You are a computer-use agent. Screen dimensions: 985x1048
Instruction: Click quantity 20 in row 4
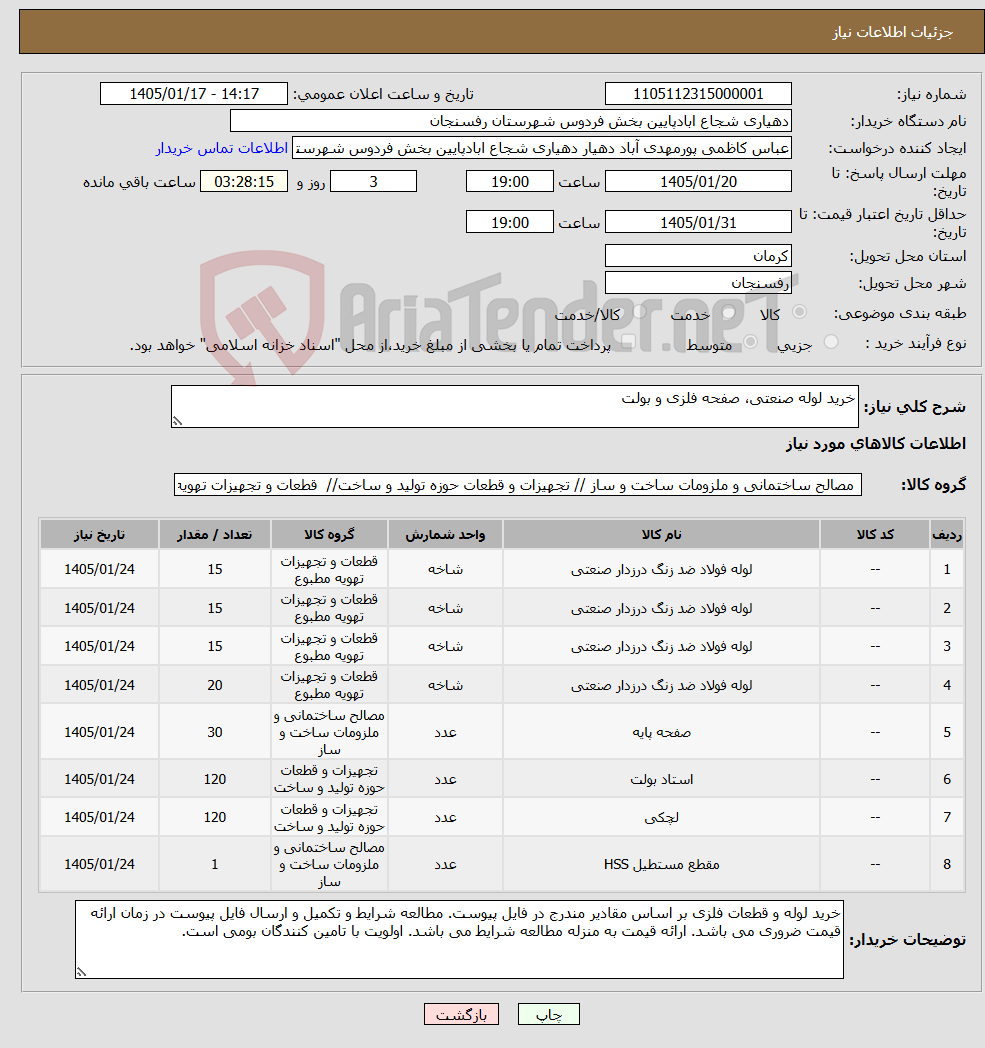point(215,685)
